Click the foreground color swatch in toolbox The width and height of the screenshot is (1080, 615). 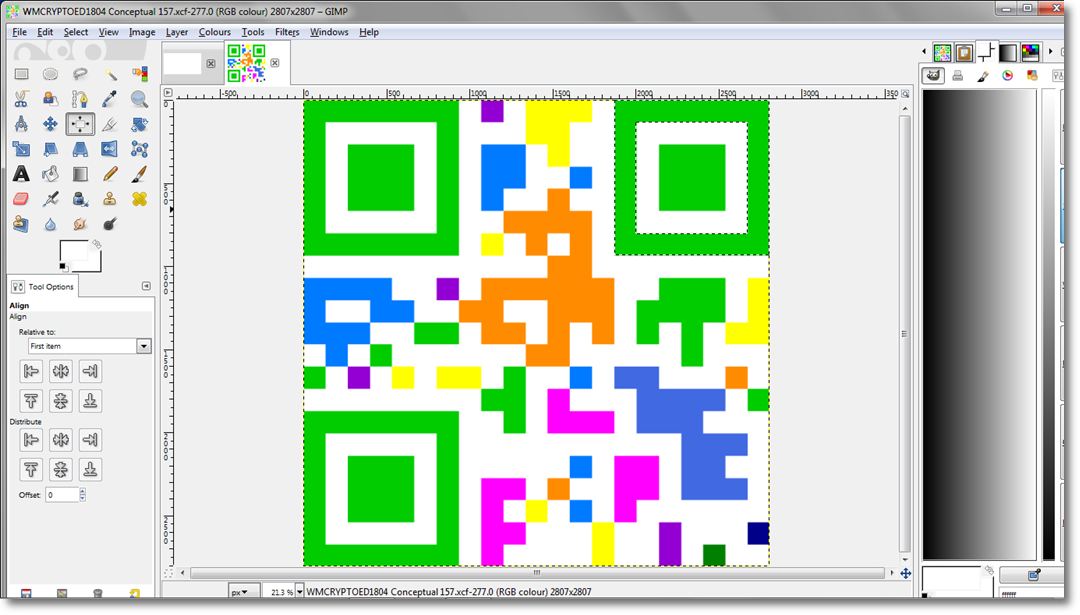tap(74, 251)
